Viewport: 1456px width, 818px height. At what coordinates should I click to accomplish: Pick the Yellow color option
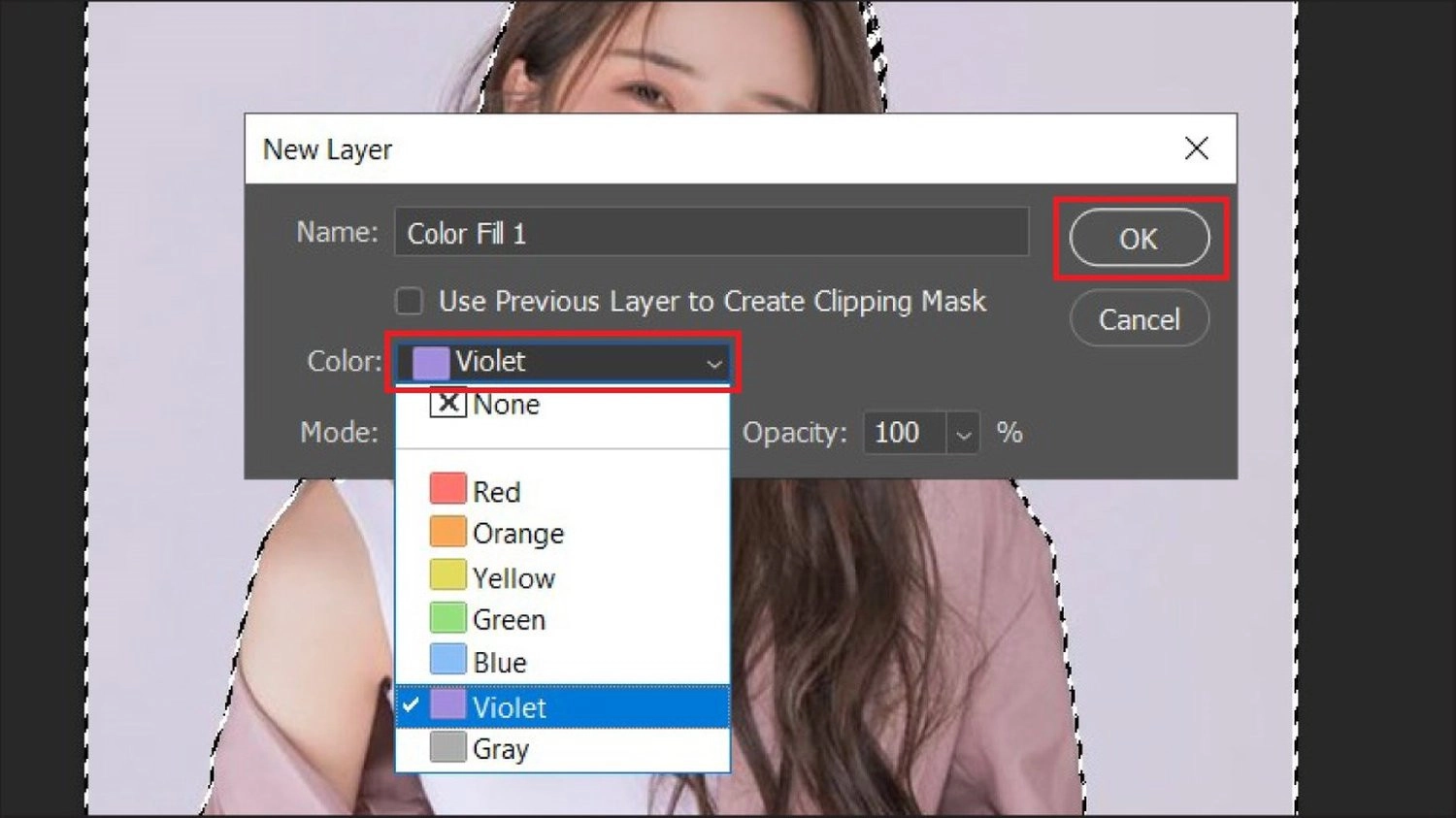(563, 577)
